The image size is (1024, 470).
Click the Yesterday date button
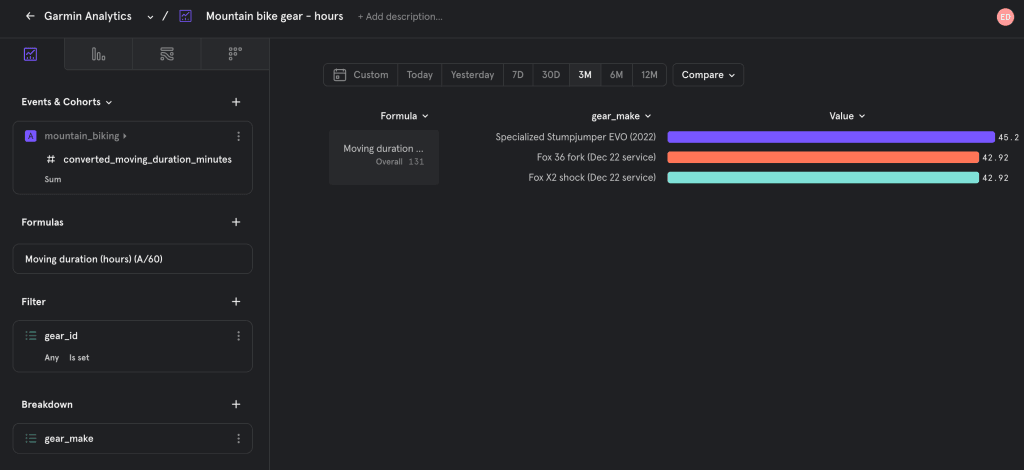[x=472, y=75]
